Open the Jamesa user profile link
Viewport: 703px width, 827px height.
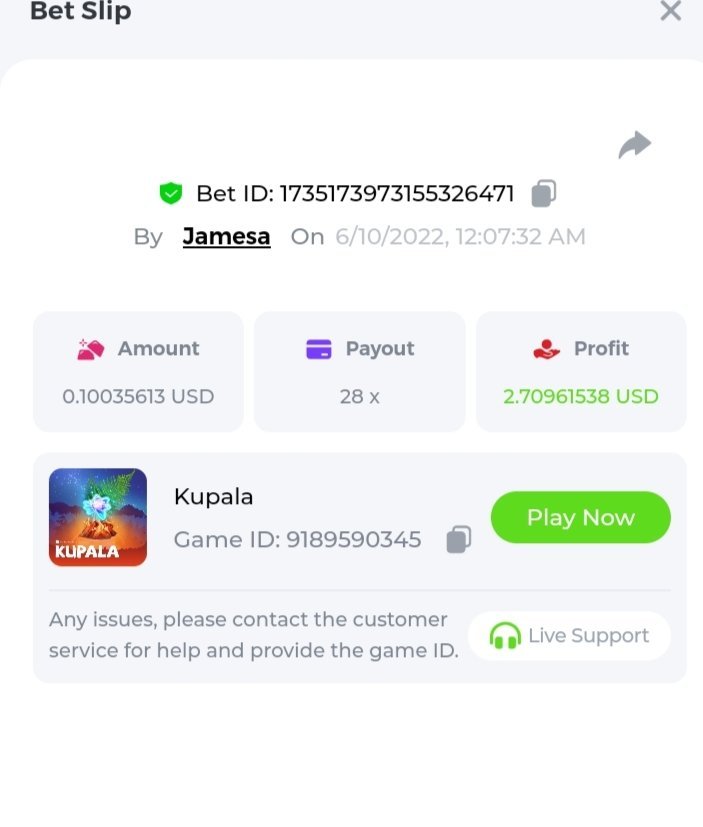(x=226, y=237)
